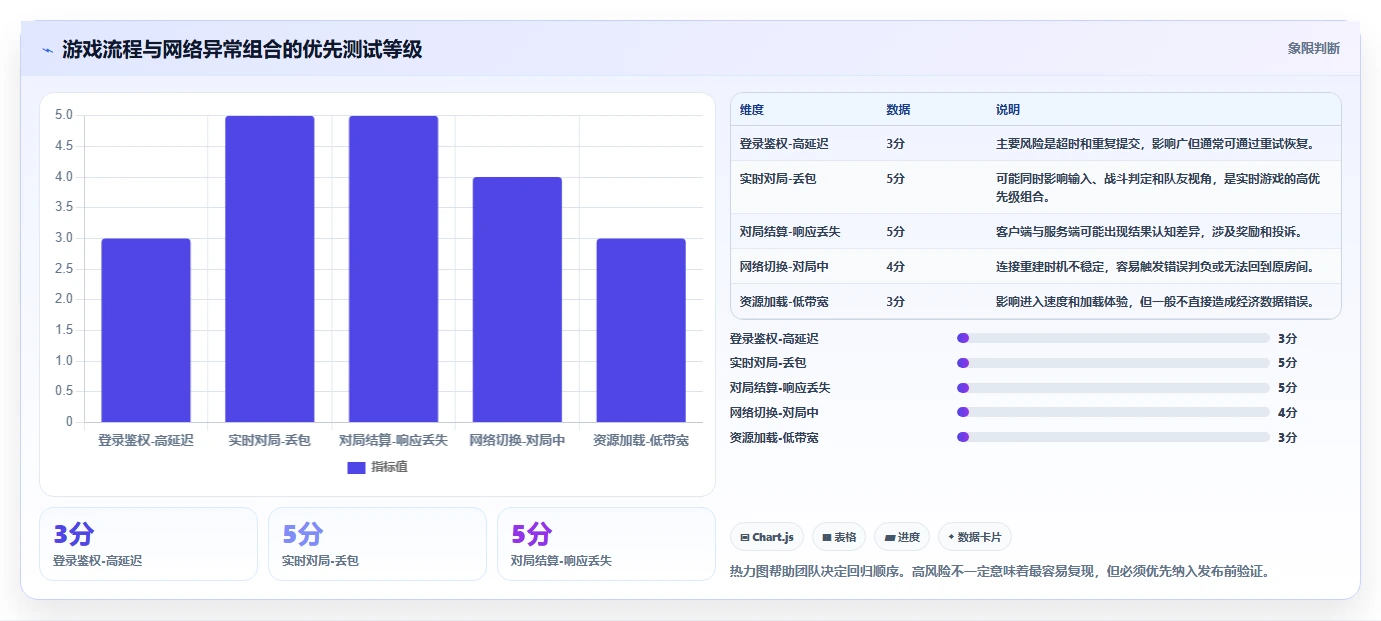Click the card title 游戏流程与网络异常组合的优先测试等级

pos(242,49)
